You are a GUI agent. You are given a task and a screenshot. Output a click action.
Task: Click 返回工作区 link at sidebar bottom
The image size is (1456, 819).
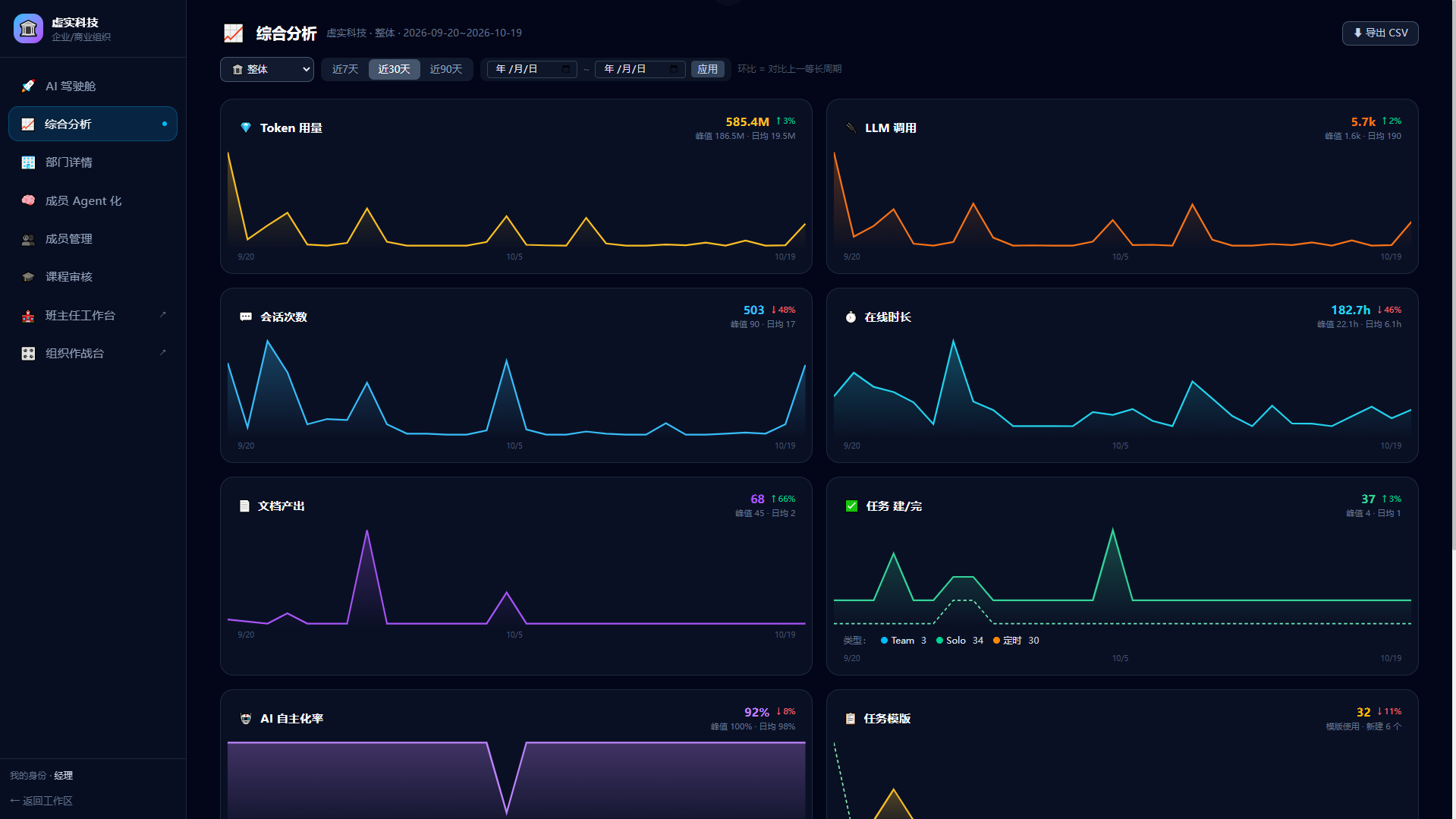[42, 801]
